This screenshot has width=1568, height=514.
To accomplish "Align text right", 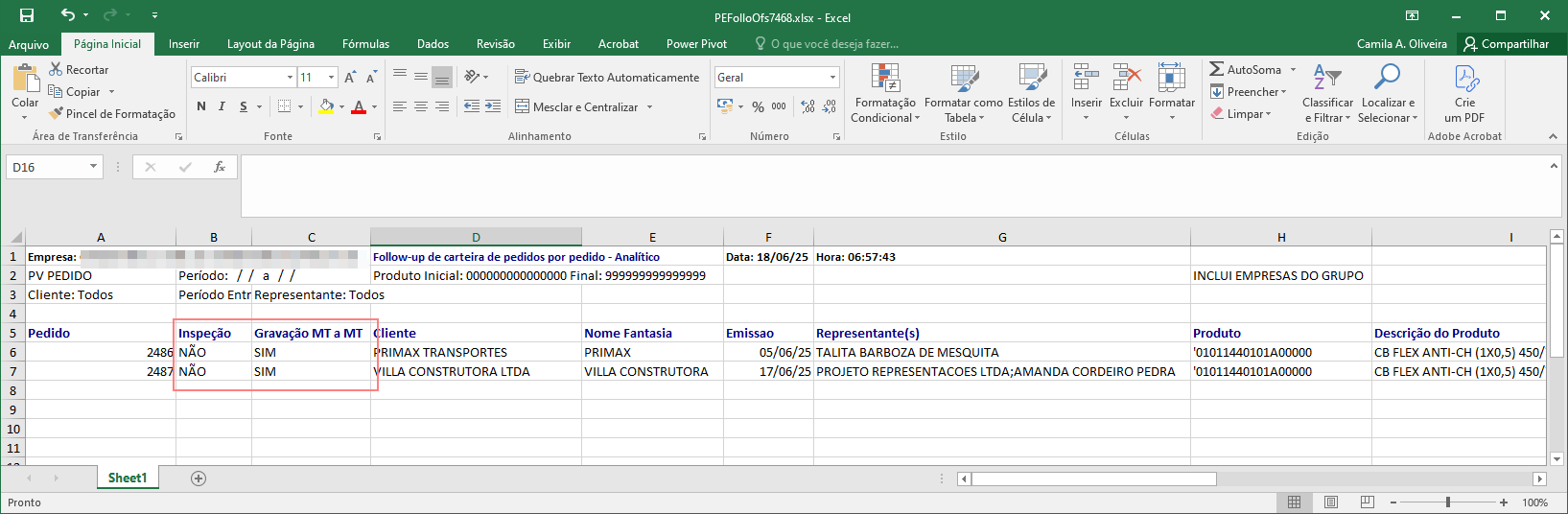I will 442,106.
